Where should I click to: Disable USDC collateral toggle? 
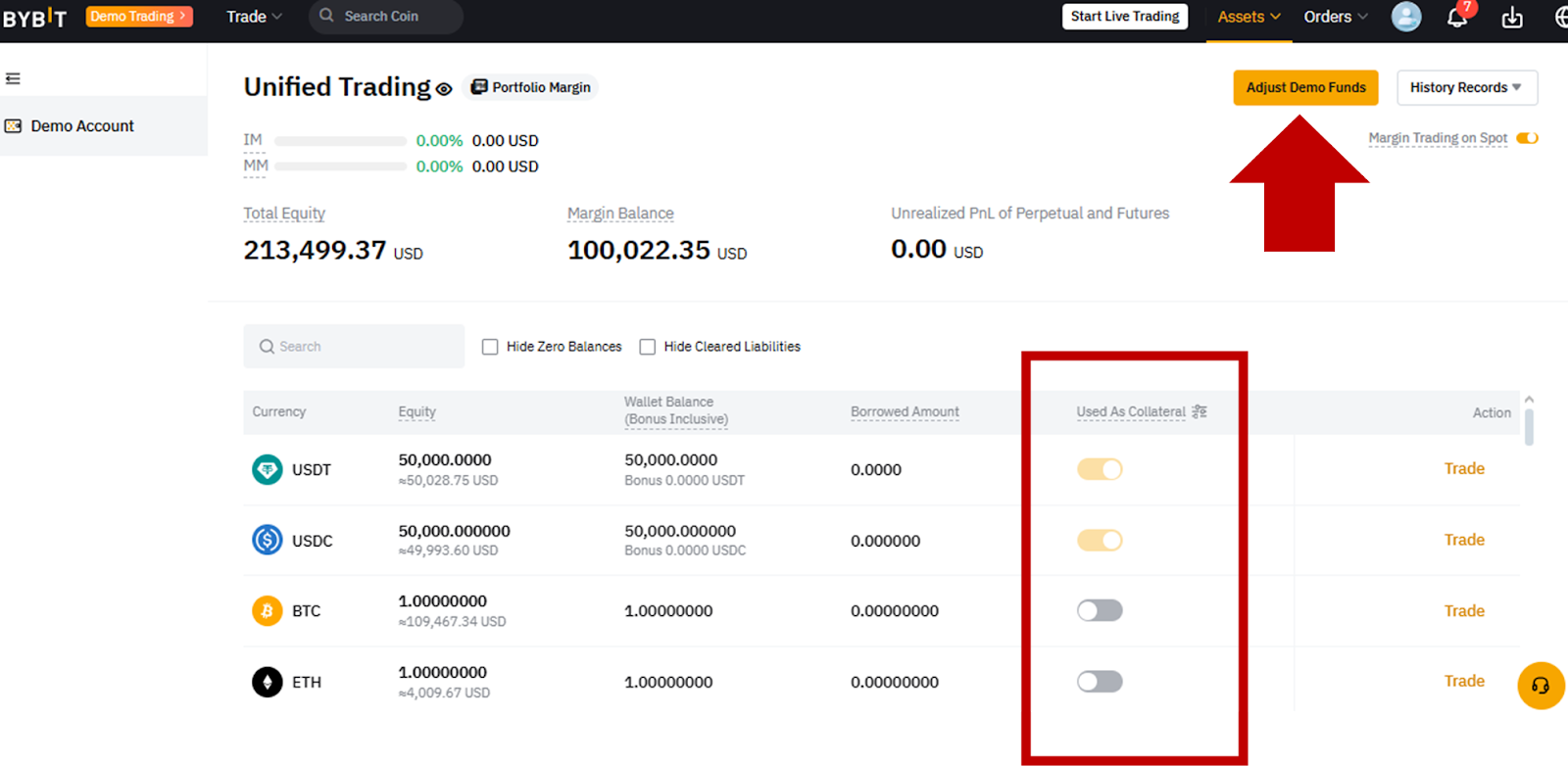pos(1100,540)
